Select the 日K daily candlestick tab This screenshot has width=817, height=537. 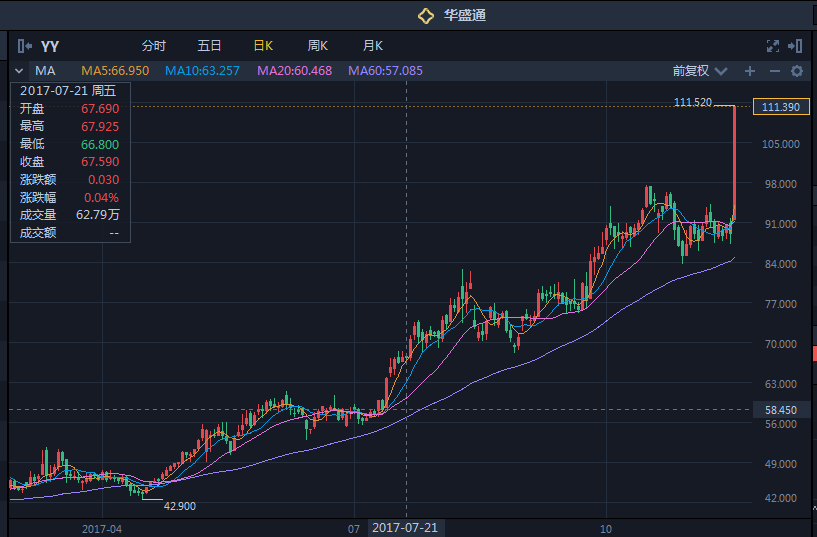point(263,46)
